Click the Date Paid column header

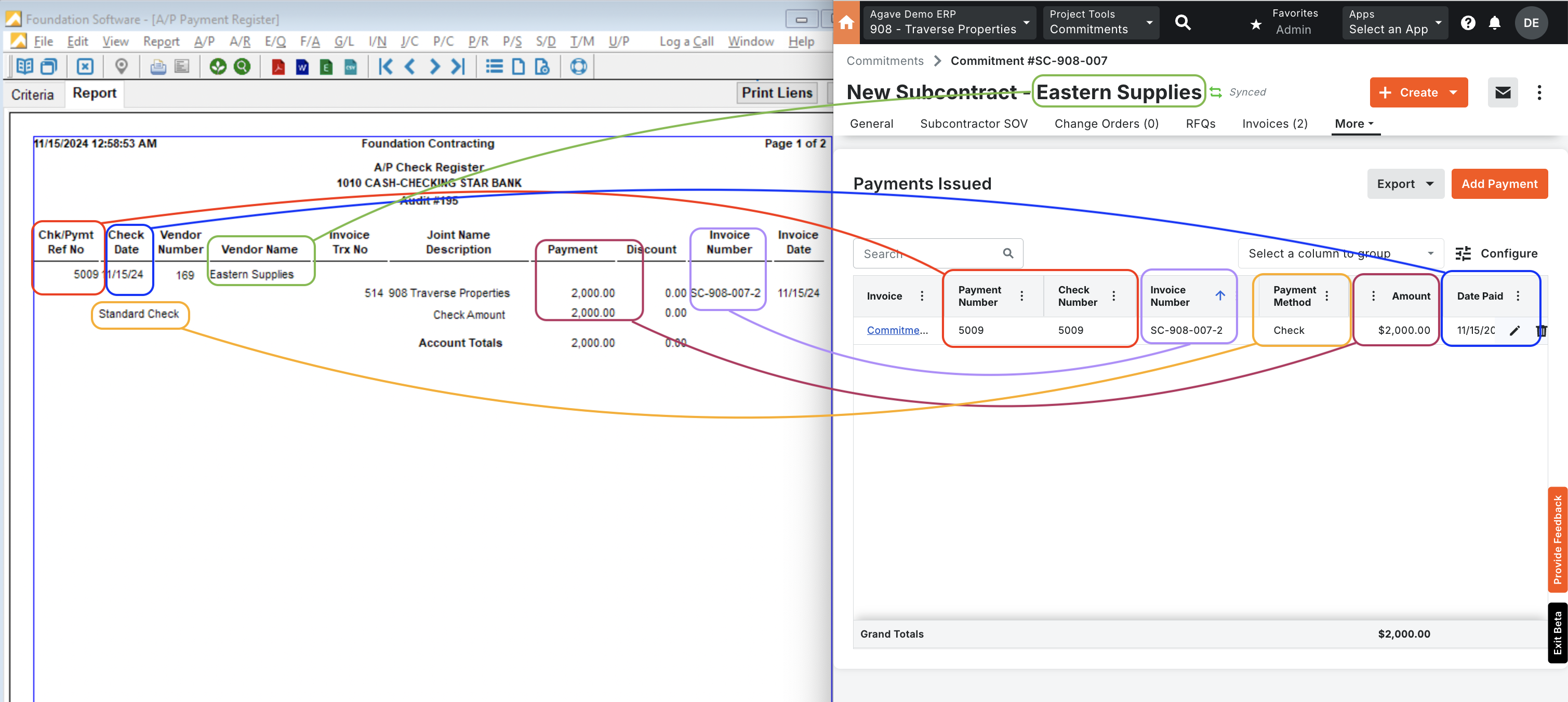click(1479, 296)
